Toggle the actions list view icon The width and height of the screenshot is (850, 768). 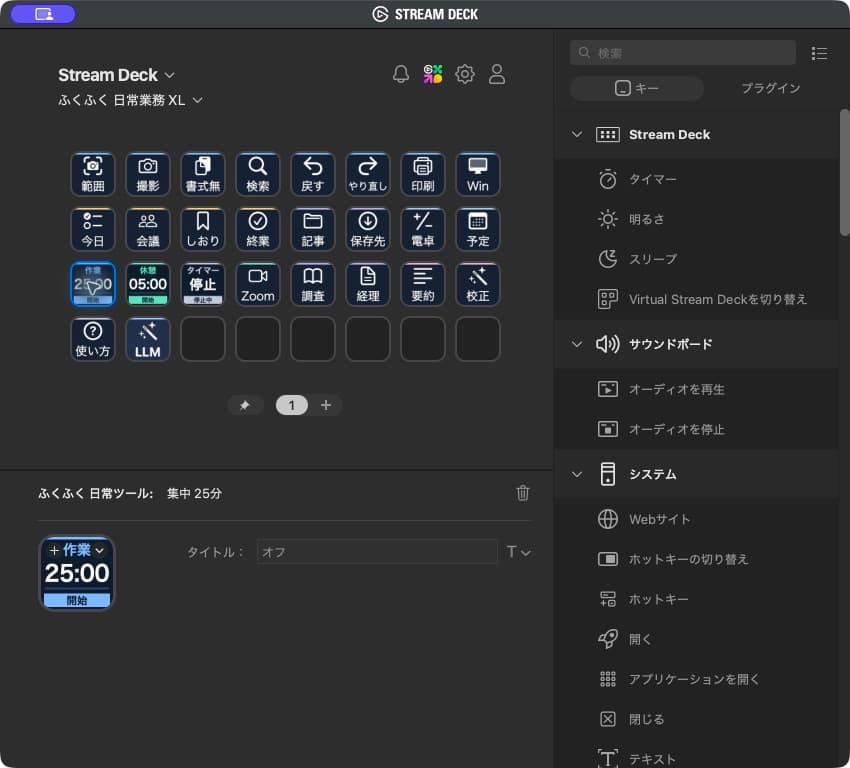[x=819, y=53]
